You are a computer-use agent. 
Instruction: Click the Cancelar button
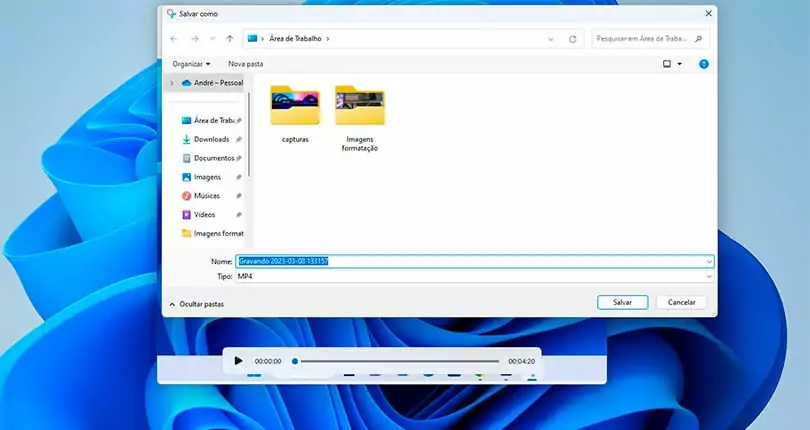681,302
